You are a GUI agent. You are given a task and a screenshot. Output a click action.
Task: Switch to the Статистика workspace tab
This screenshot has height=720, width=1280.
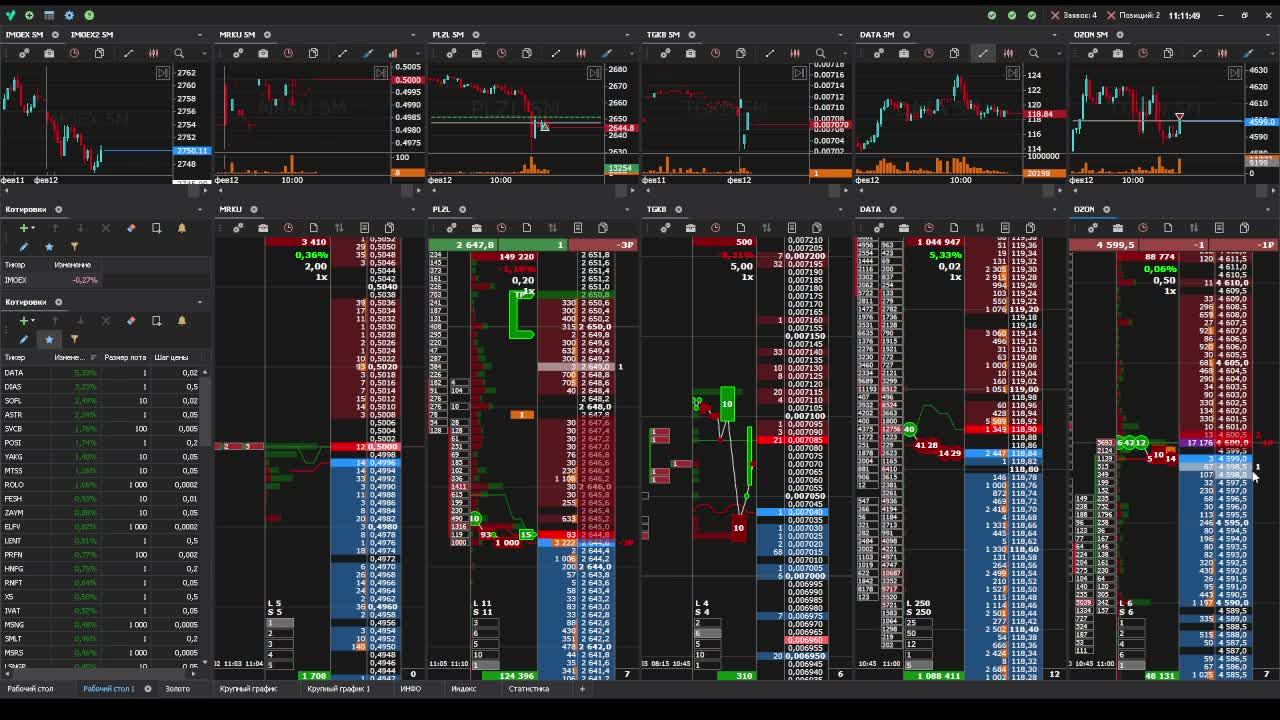(x=528, y=689)
